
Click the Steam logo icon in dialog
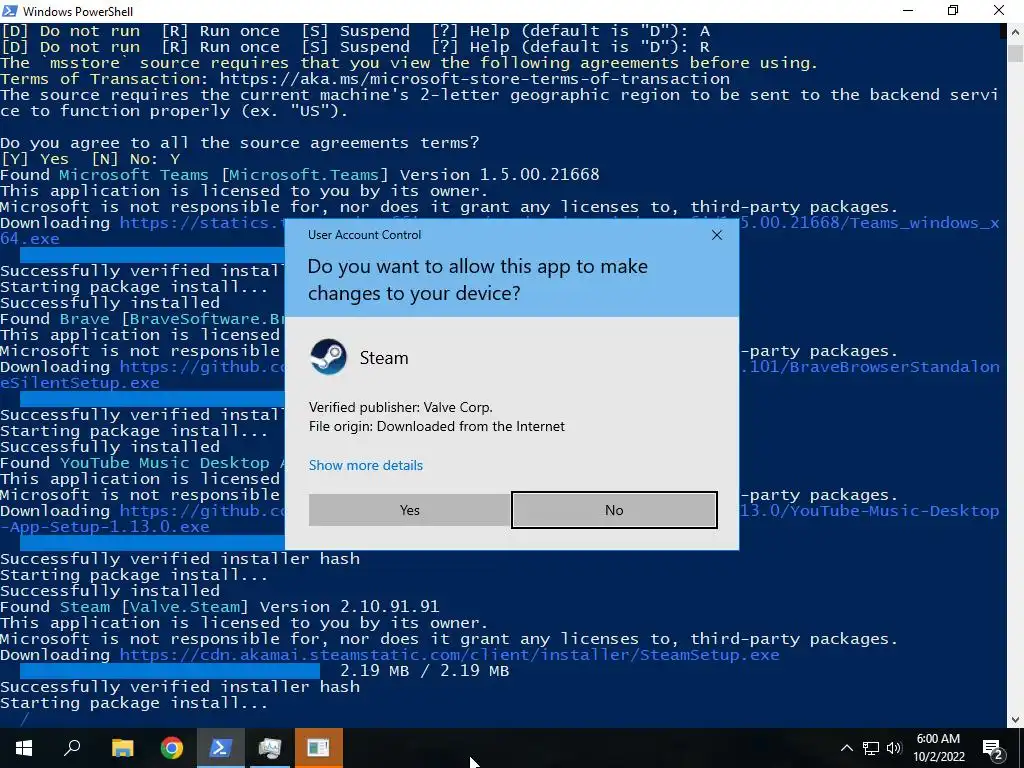[328, 357]
